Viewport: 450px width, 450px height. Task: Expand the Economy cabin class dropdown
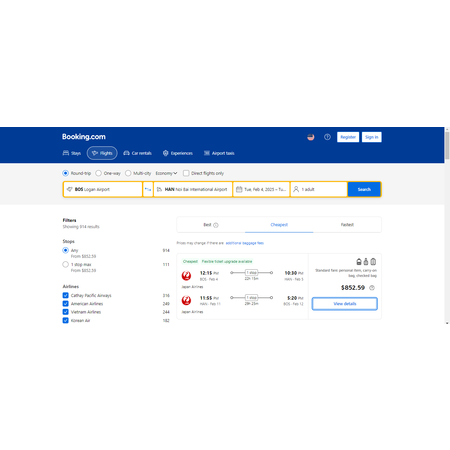pyautogui.click(x=166, y=173)
